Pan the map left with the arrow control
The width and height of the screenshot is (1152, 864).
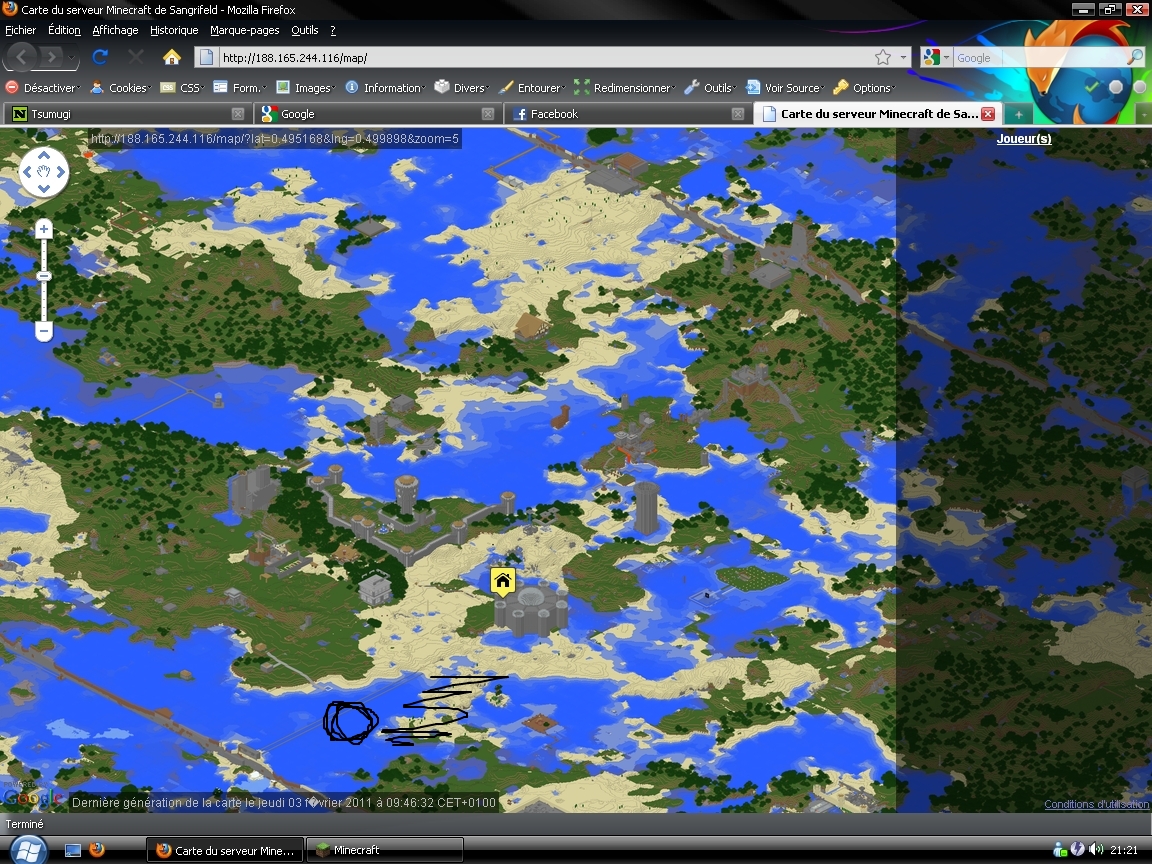[27, 172]
